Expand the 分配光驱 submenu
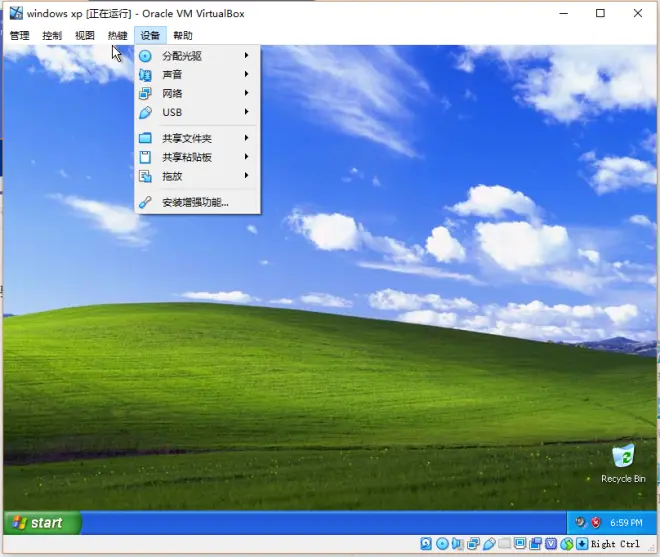 tap(197, 56)
